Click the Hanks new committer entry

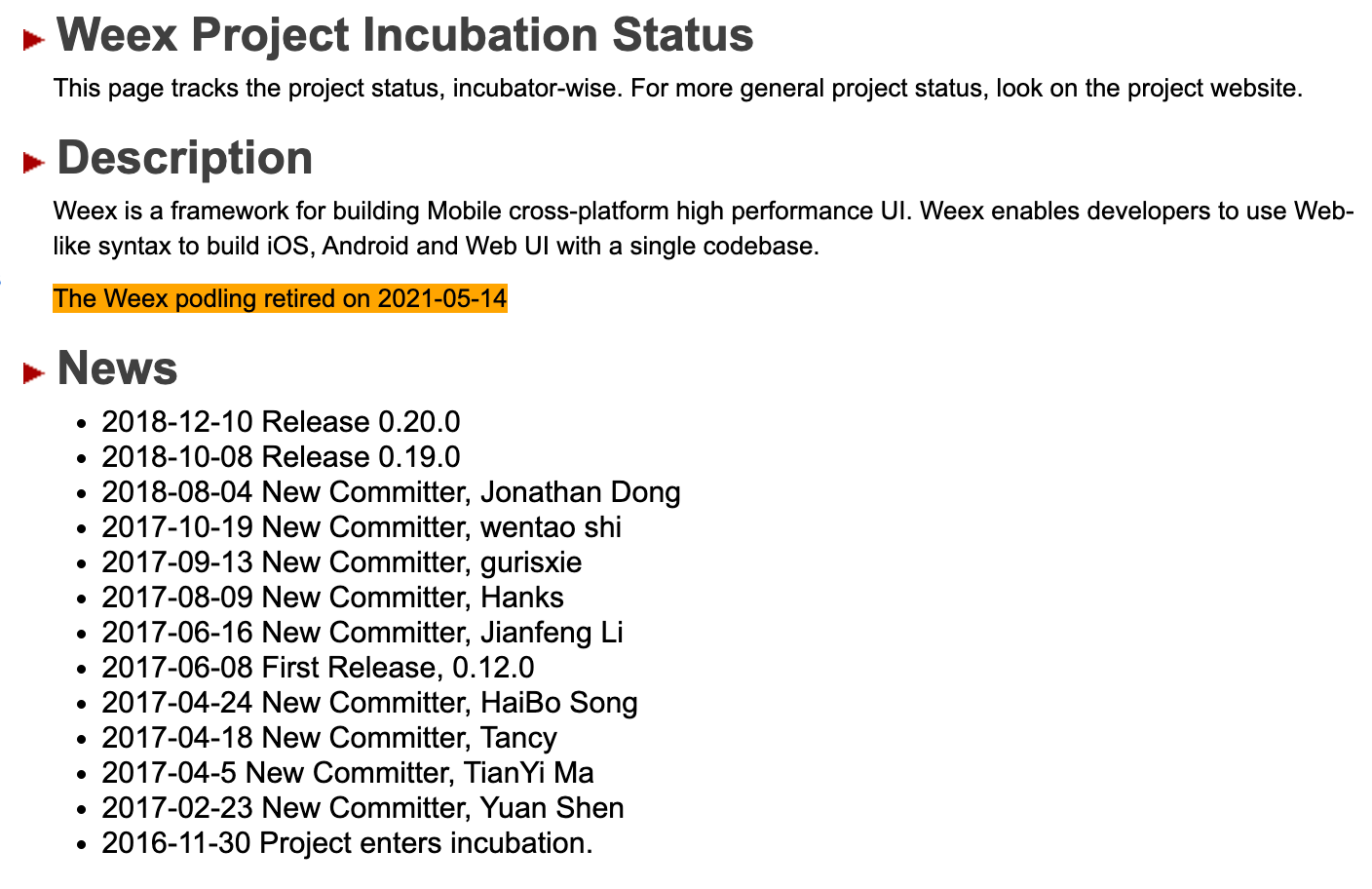(x=332, y=598)
